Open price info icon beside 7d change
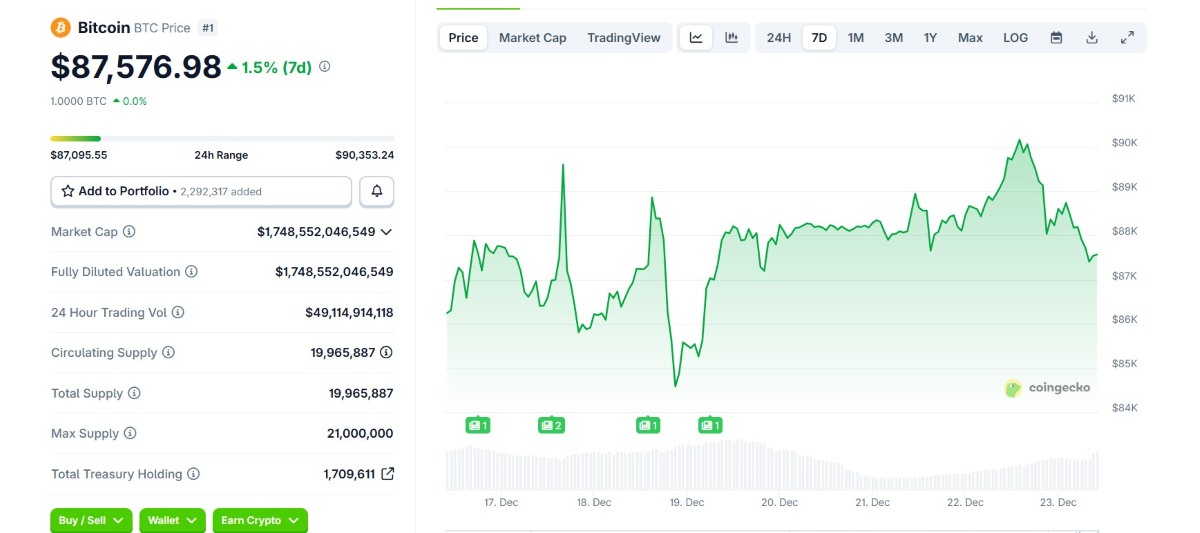1200x533 pixels. [324, 67]
